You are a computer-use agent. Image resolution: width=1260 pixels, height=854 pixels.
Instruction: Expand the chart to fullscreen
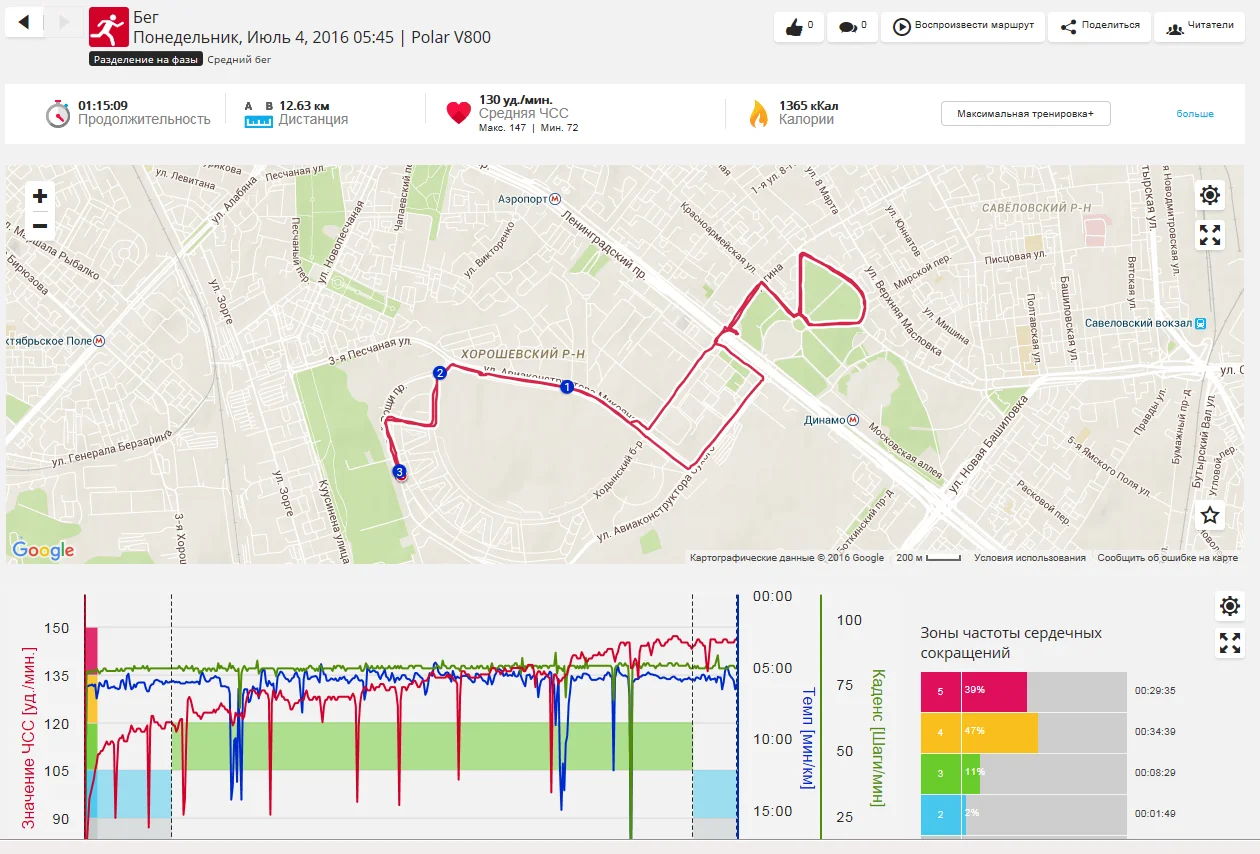point(1230,644)
